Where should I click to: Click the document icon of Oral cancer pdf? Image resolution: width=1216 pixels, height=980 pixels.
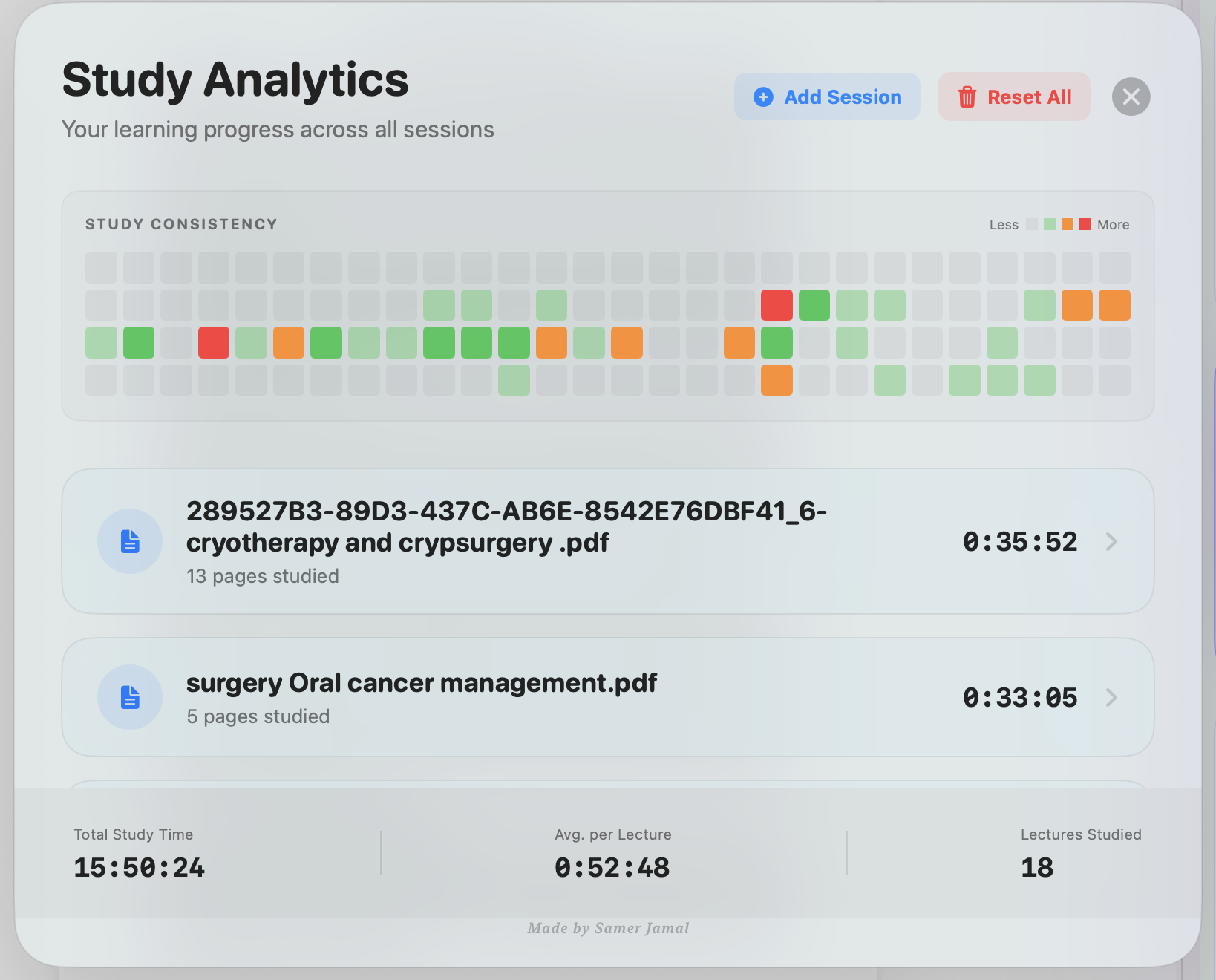coord(130,697)
